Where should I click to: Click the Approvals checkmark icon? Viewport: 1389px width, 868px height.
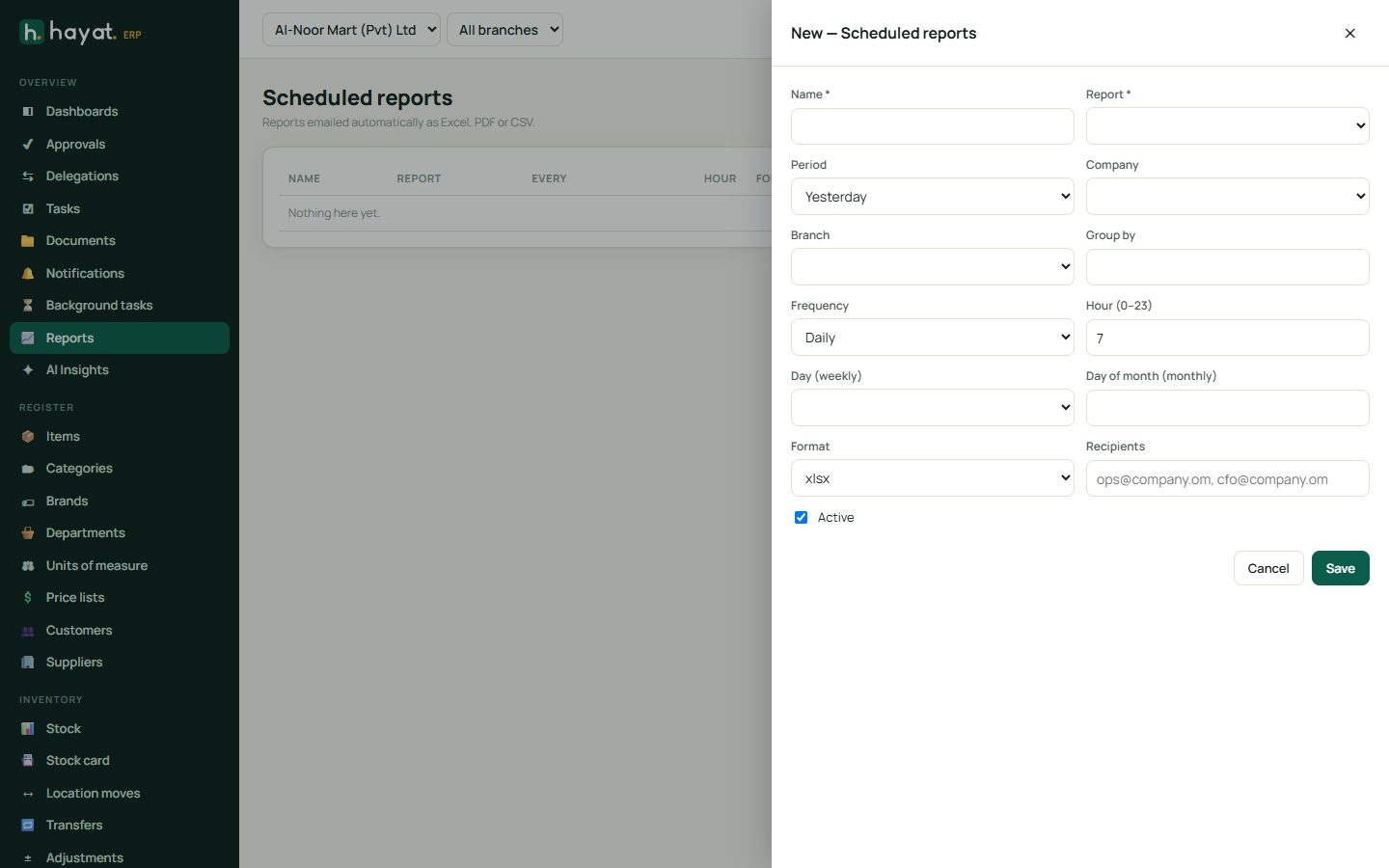click(28, 145)
